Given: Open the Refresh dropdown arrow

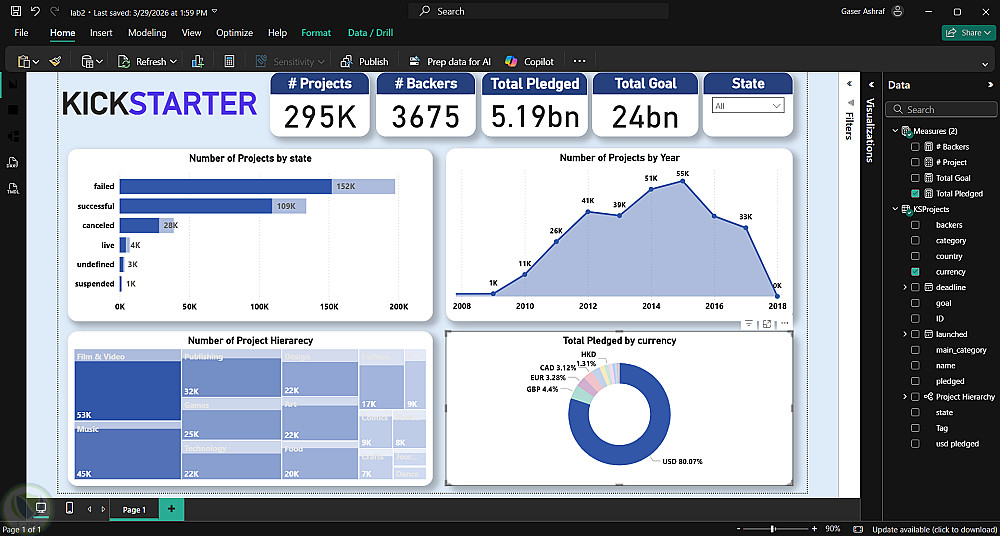Looking at the screenshot, I should click(x=173, y=62).
